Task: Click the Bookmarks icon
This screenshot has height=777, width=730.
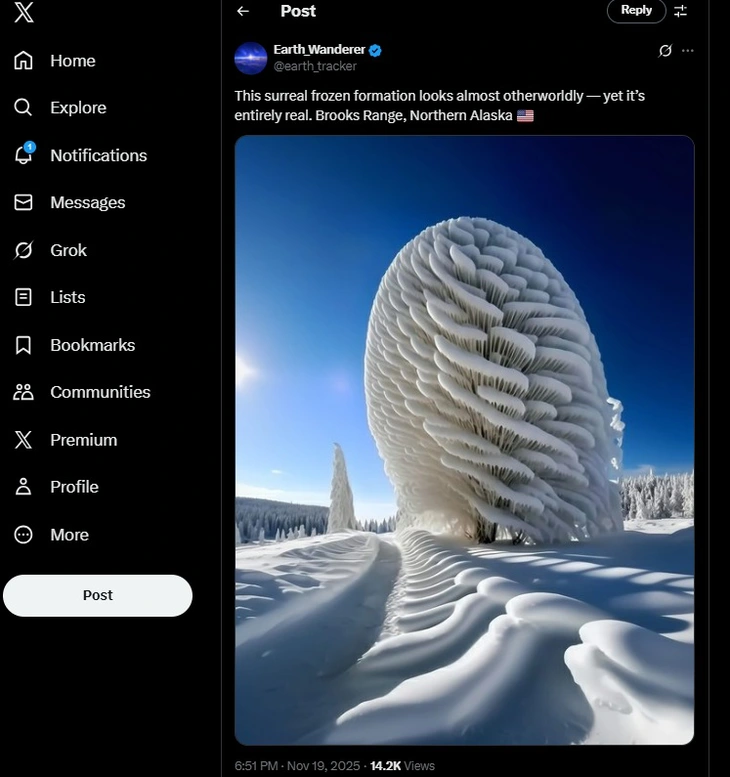Action: [24, 345]
